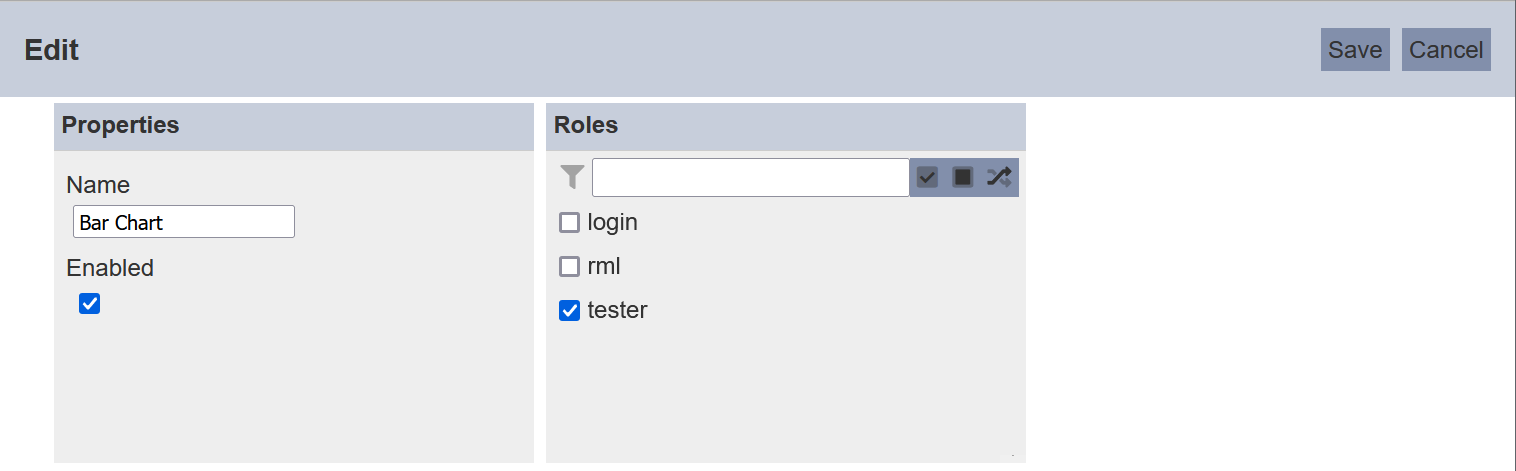The width and height of the screenshot is (1516, 471).
Task: Click the Roles panel header
Action: pyautogui.click(x=786, y=126)
